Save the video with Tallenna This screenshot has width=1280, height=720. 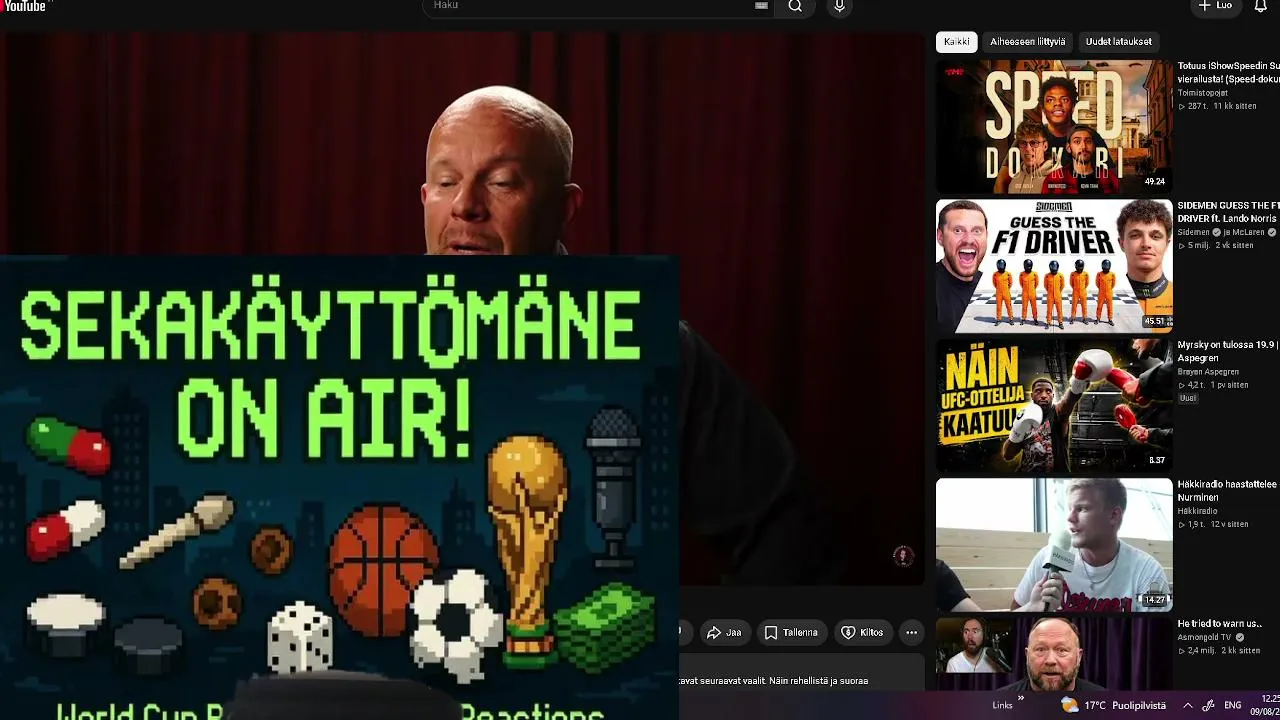click(x=791, y=633)
